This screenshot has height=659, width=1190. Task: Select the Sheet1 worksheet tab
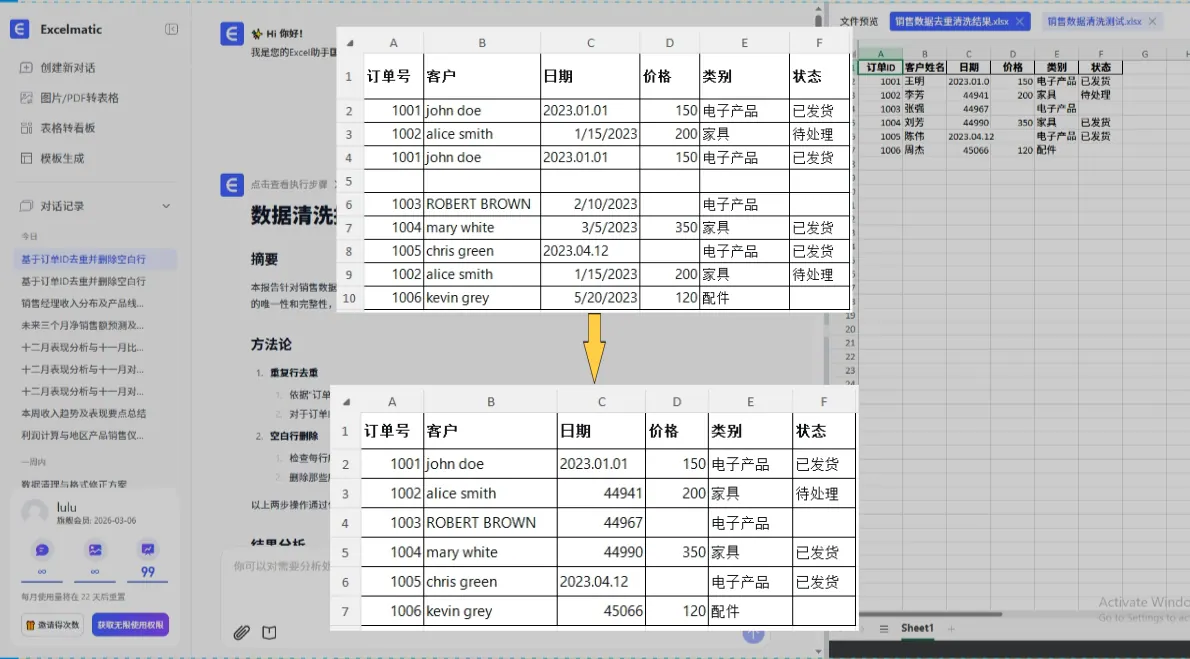[917, 628]
